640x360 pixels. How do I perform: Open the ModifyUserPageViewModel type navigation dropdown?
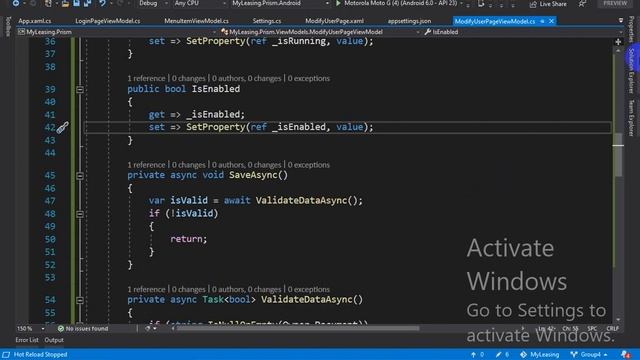coord(320,32)
